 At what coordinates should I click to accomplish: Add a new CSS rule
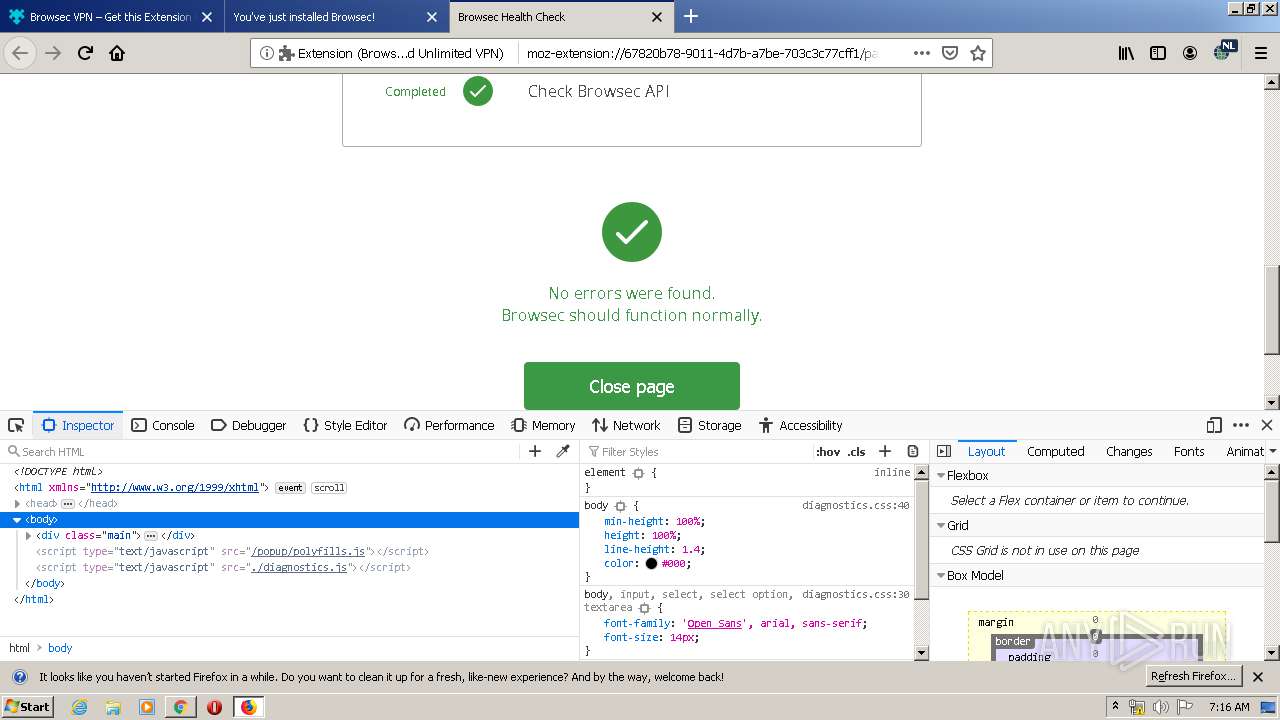[885, 451]
